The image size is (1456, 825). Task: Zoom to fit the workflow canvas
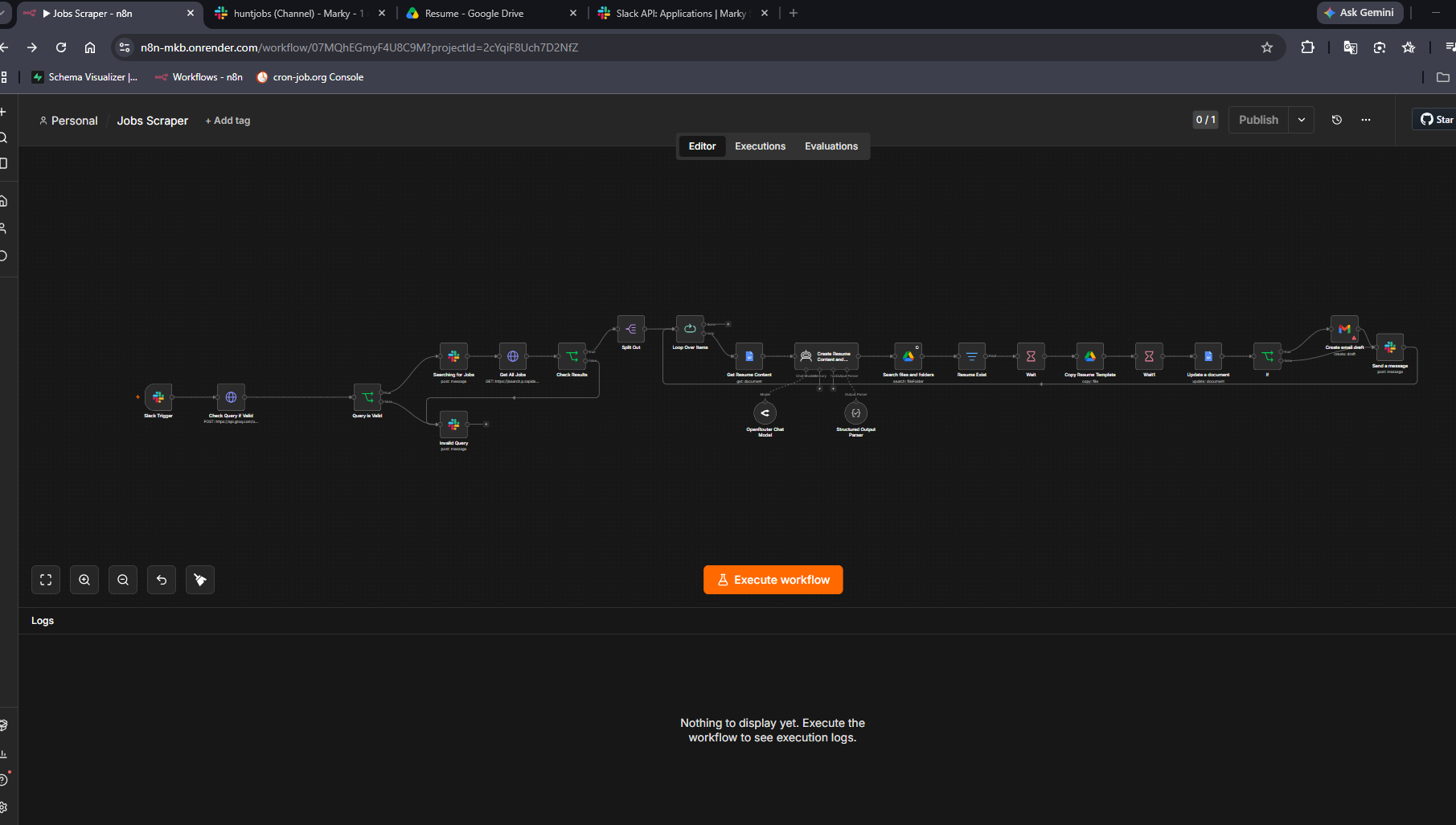point(46,580)
